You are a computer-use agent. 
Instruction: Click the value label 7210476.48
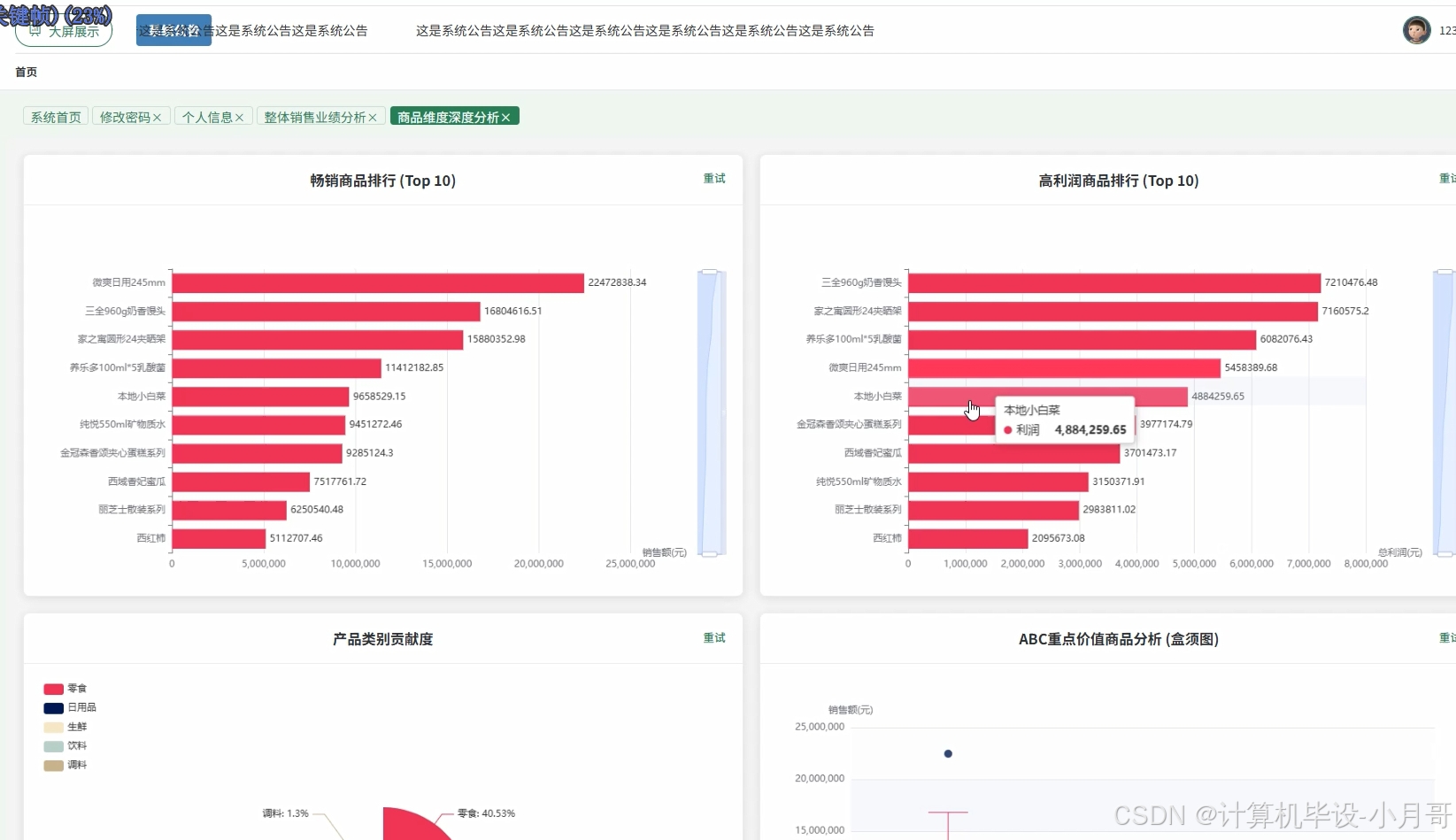(x=1351, y=282)
